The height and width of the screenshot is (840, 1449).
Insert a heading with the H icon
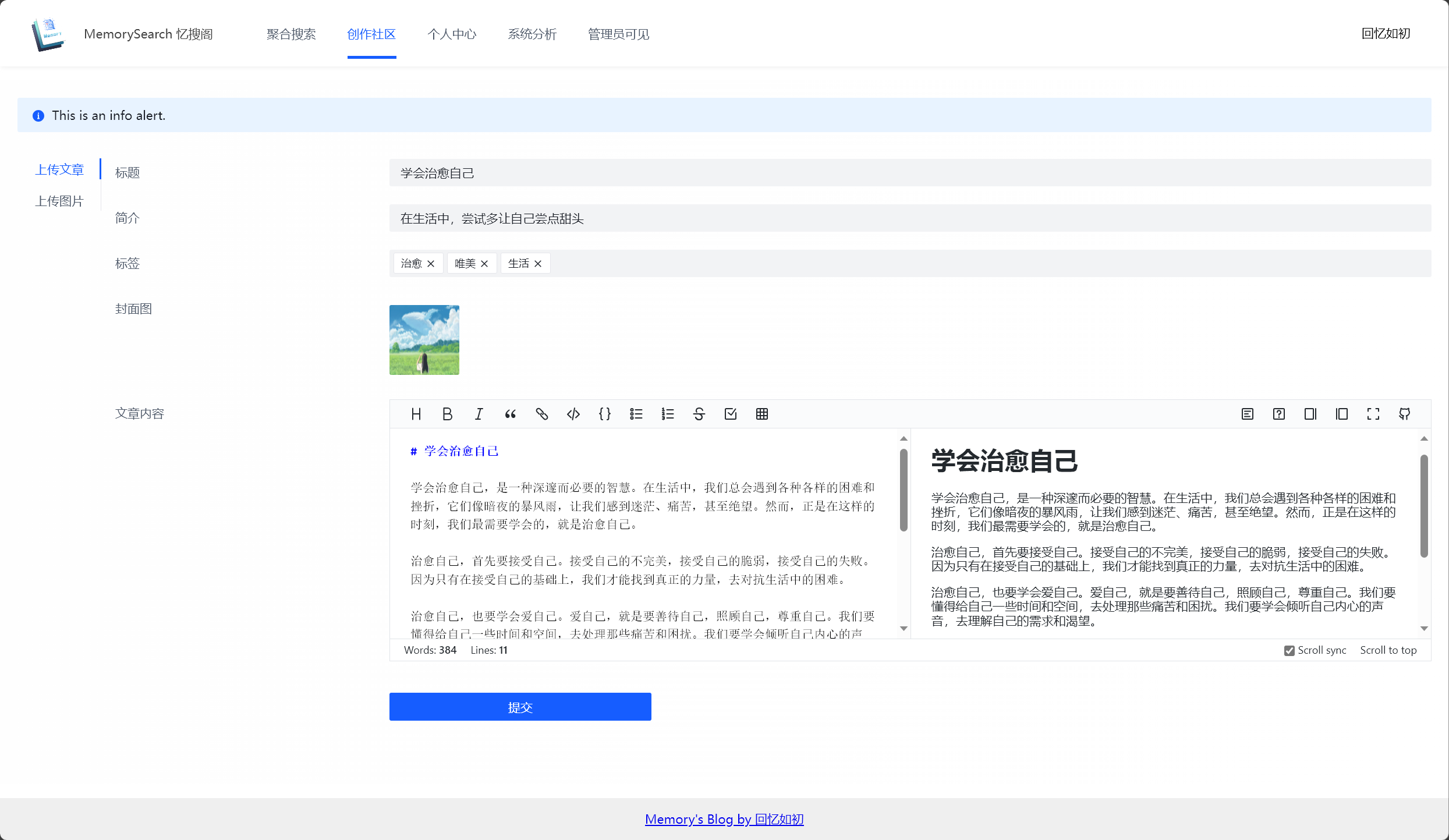[x=416, y=414]
